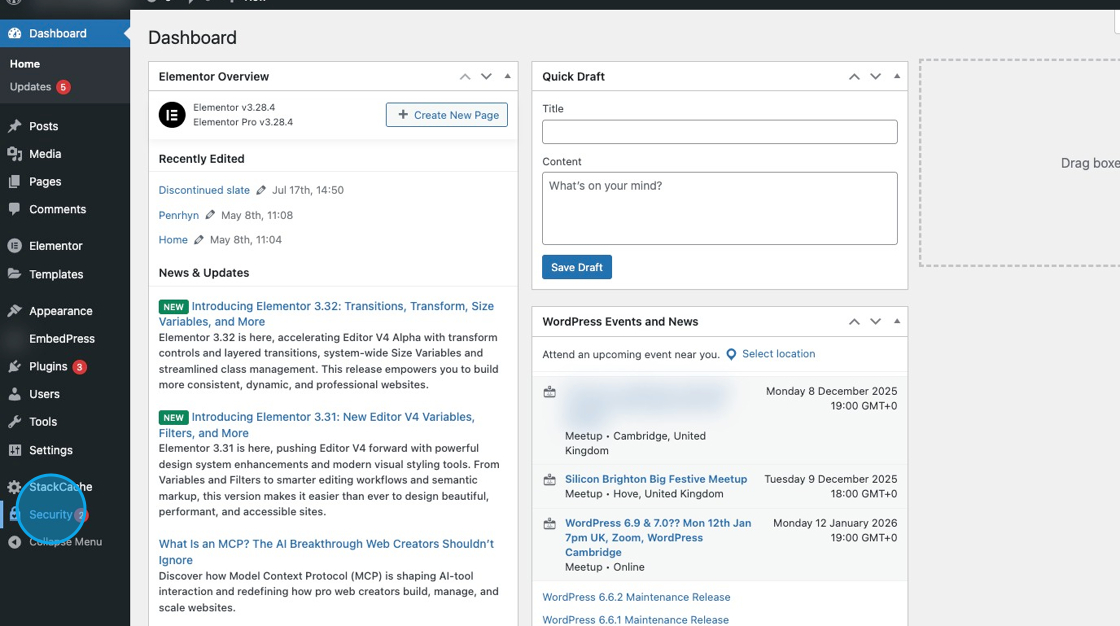
Task: Click pencil icon next to Home
Action: point(199,239)
